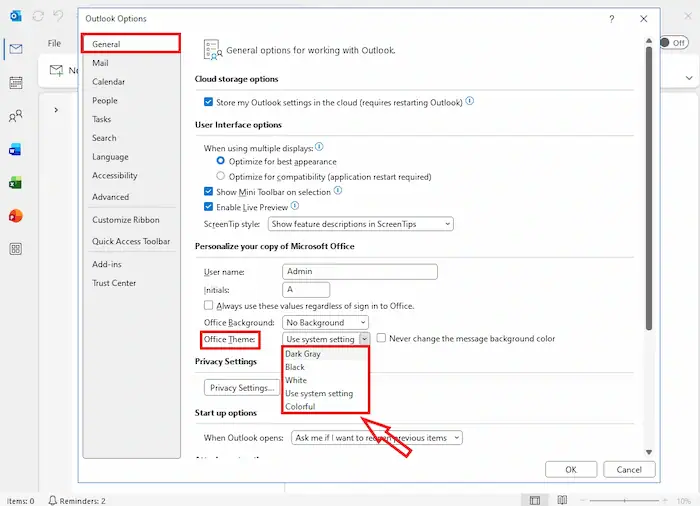
Task: Check Always use these values regardless of sign in
Action: [x=208, y=305]
